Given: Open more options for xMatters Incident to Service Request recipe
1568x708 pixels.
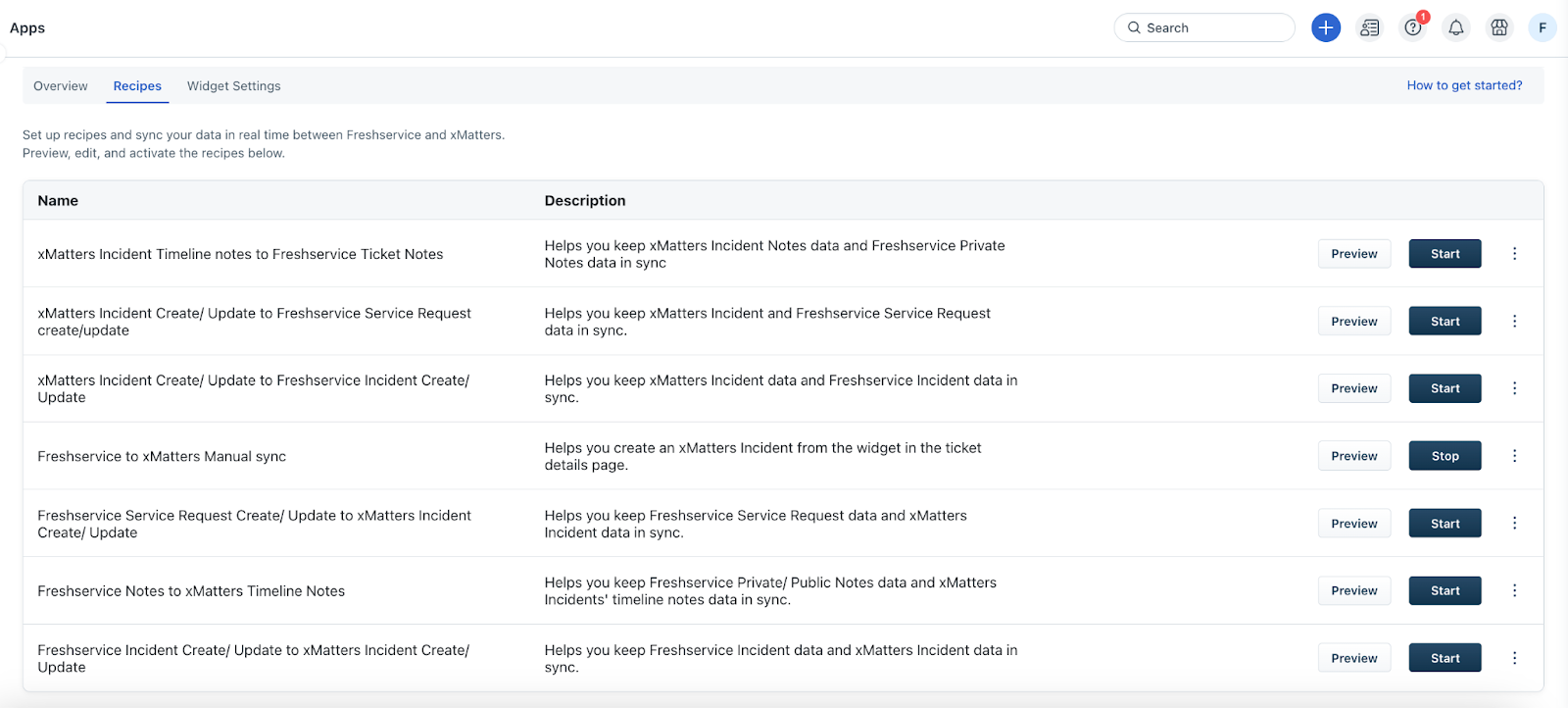Looking at the screenshot, I should tap(1514, 322).
